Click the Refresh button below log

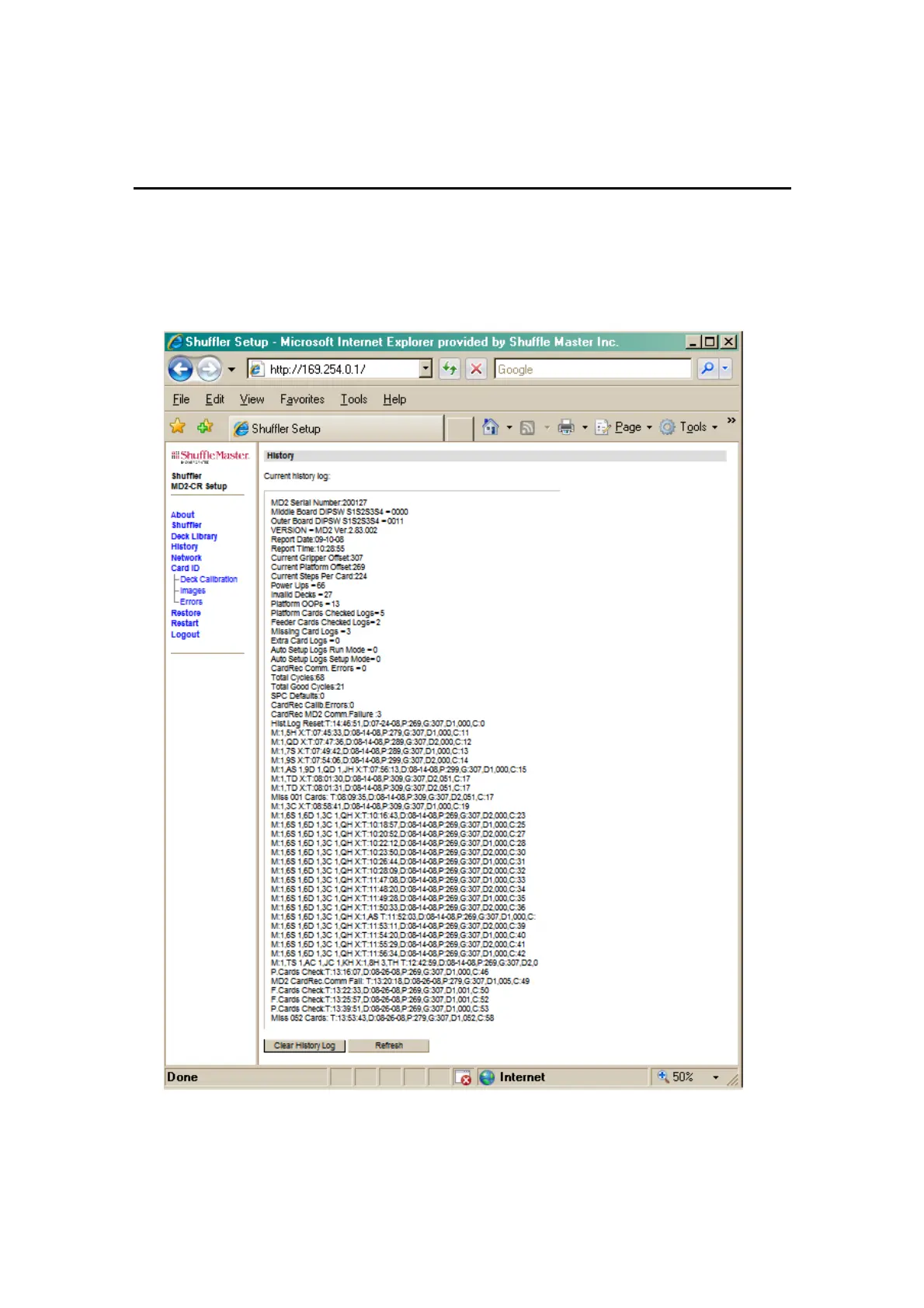[389, 1045]
